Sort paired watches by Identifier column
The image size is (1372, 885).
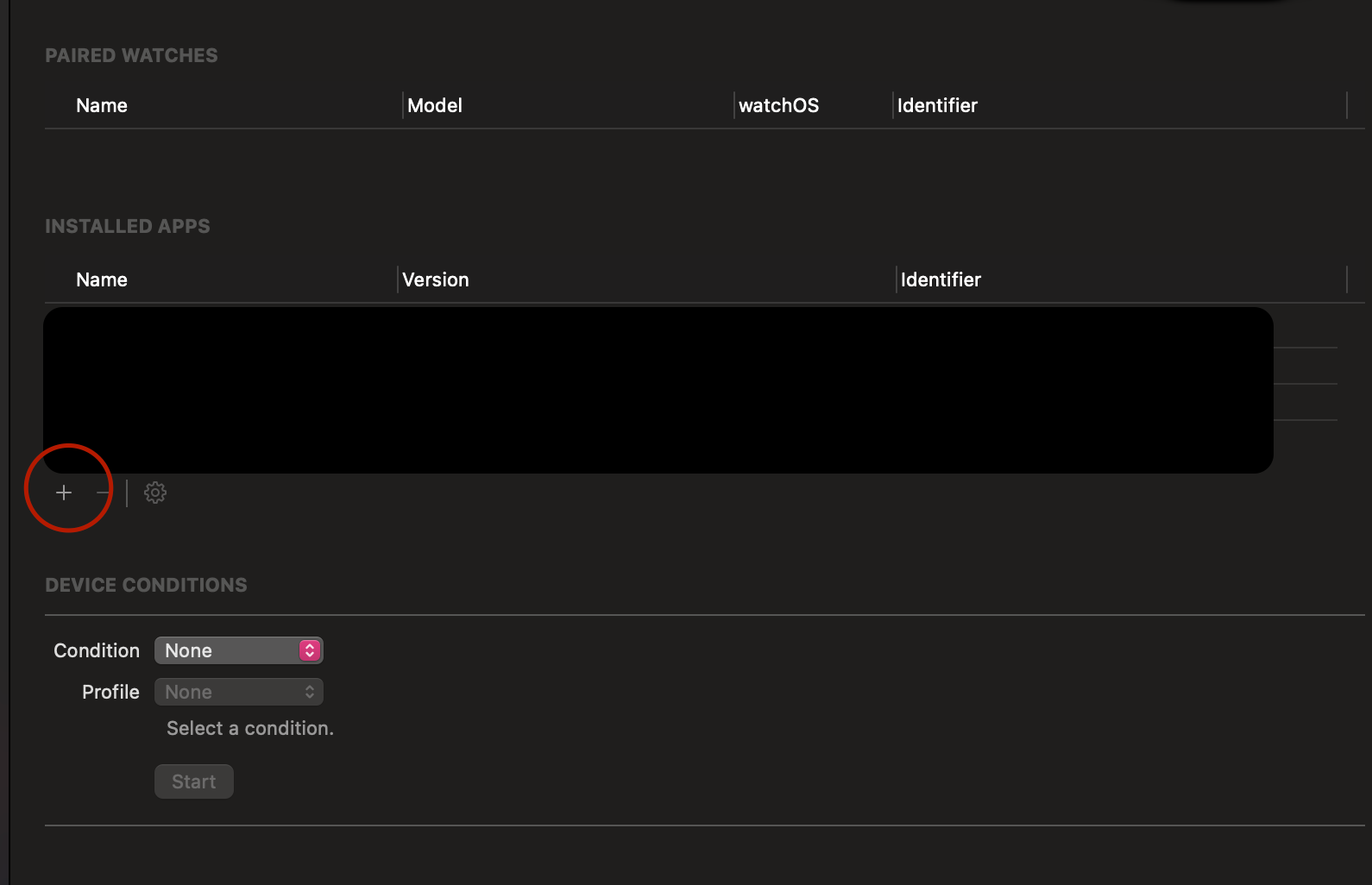937,105
